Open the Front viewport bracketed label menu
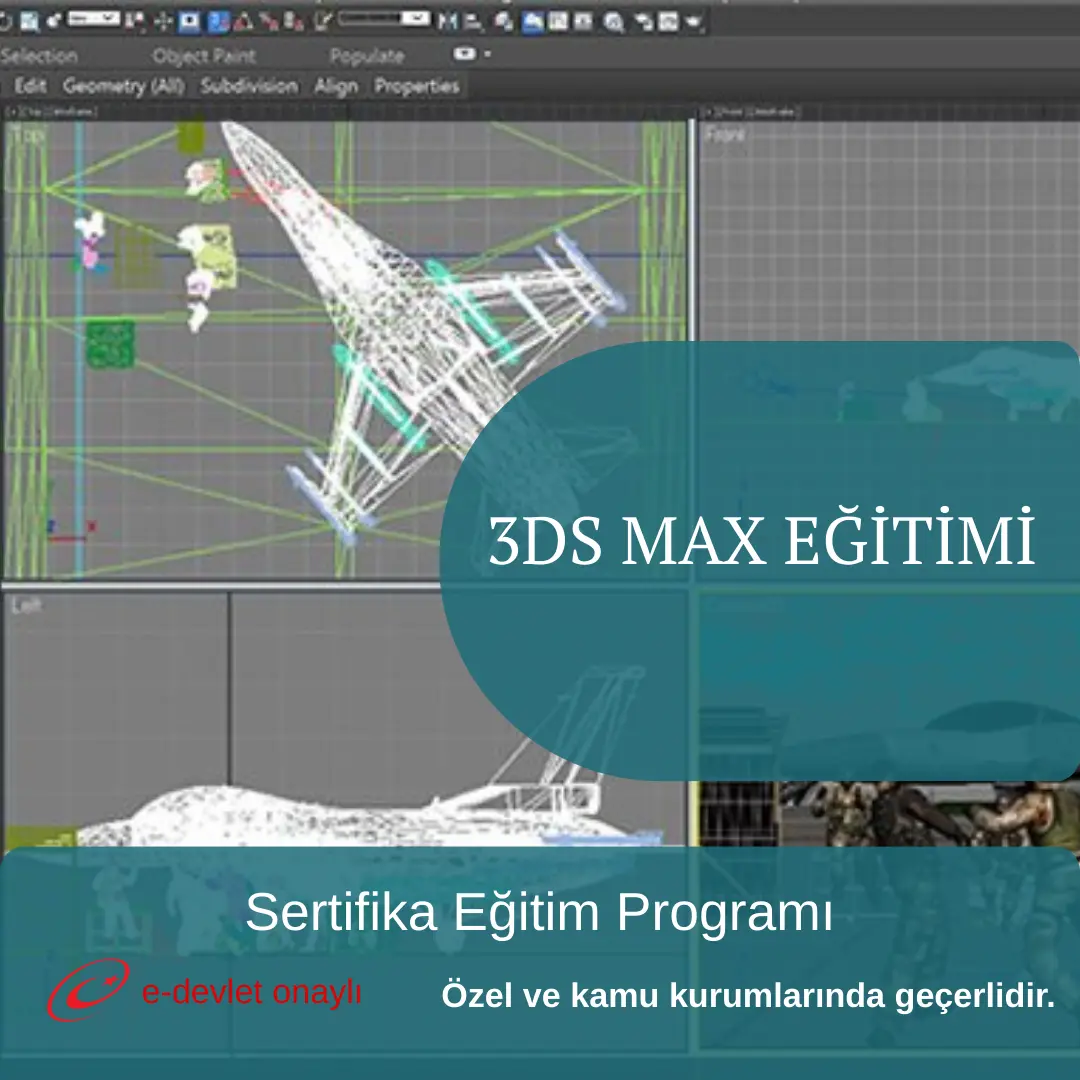This screenshot has height=1080, width=1080. (x=751, y=111)
